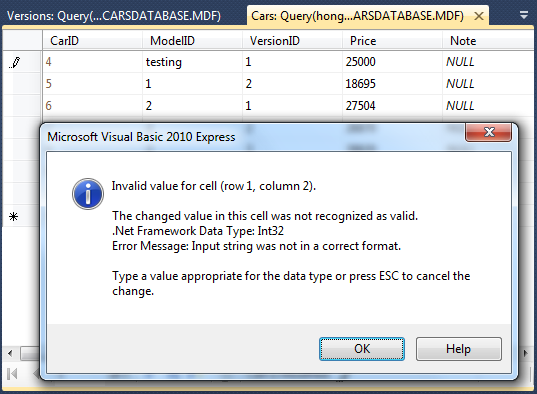Click the ModelID column header

(x=192, y=41)
